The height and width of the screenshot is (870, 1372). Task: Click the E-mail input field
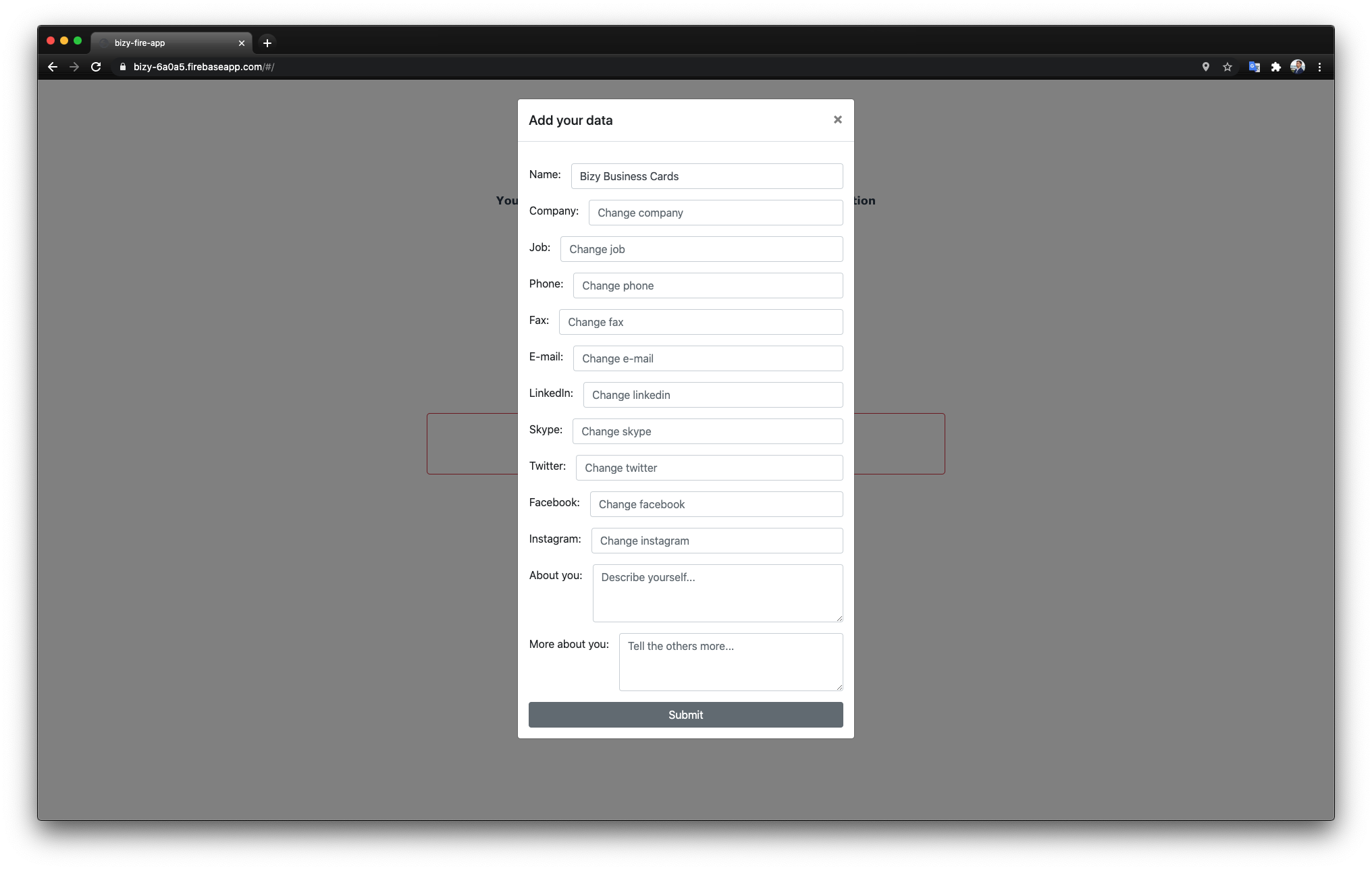pos(706,358)
